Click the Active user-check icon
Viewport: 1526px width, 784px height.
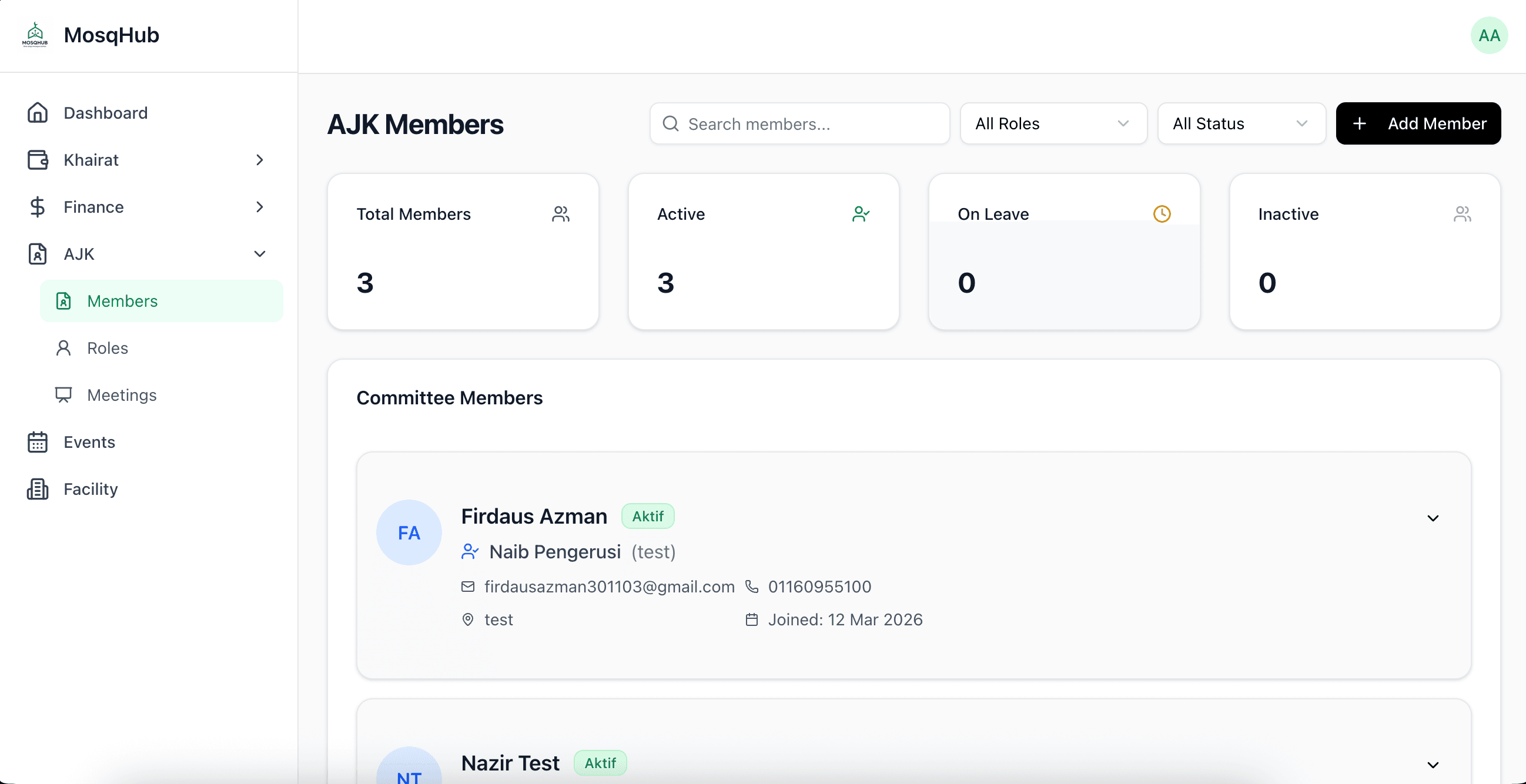coord(861,214)
